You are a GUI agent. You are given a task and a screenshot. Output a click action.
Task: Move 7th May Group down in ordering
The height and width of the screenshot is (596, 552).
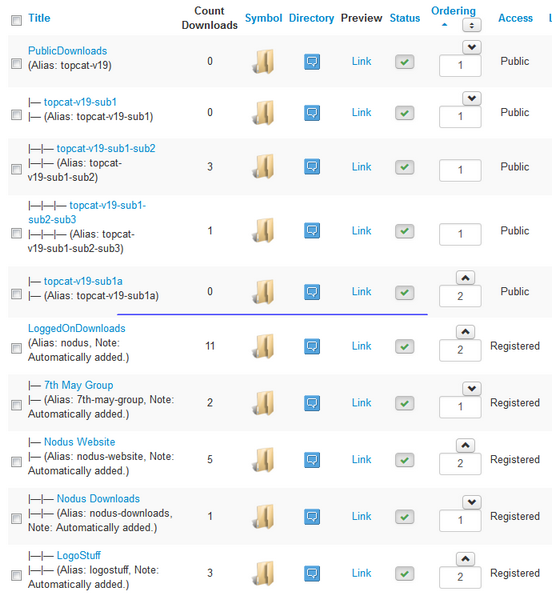click(472, 388)
